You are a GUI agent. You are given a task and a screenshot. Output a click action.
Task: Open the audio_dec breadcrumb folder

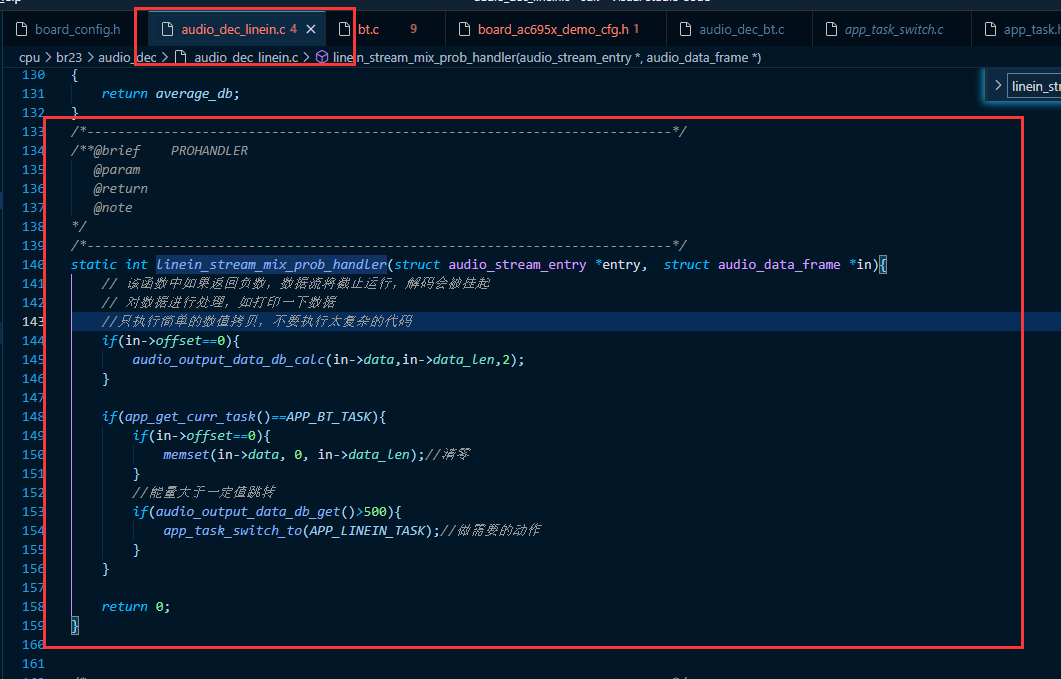pos(127,58)
